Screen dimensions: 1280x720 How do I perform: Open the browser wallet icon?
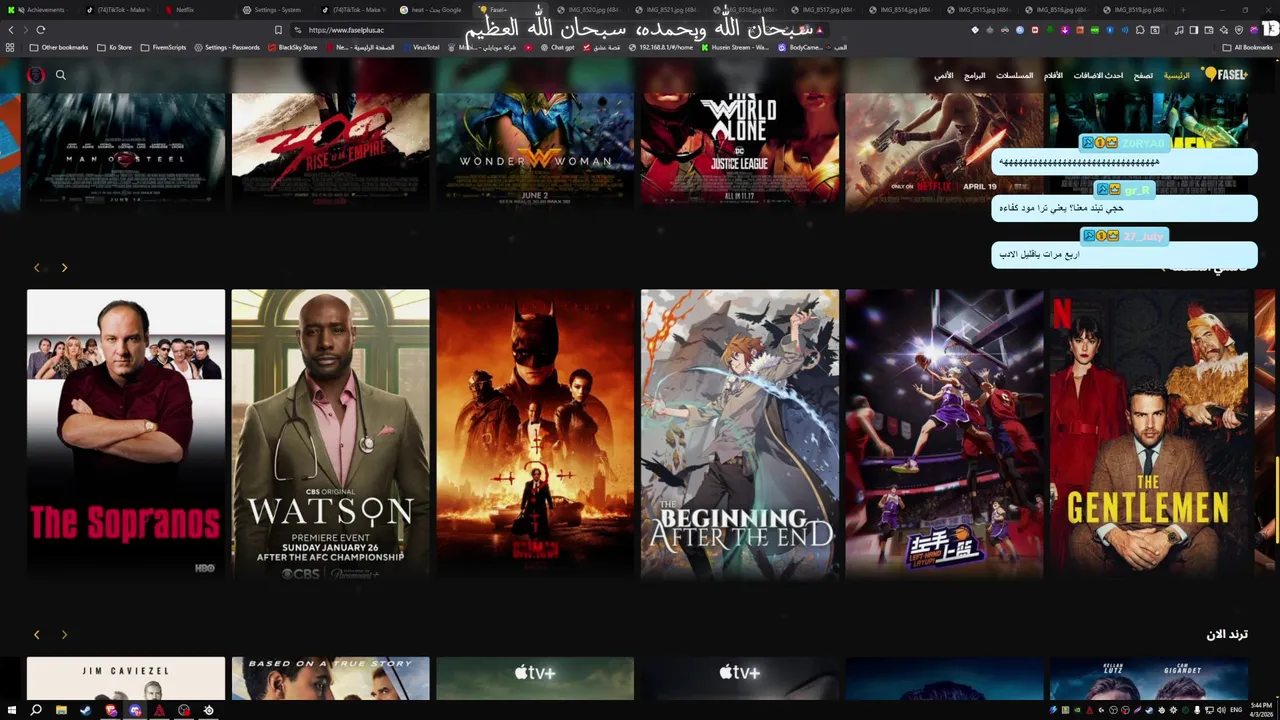(1208, 30)
